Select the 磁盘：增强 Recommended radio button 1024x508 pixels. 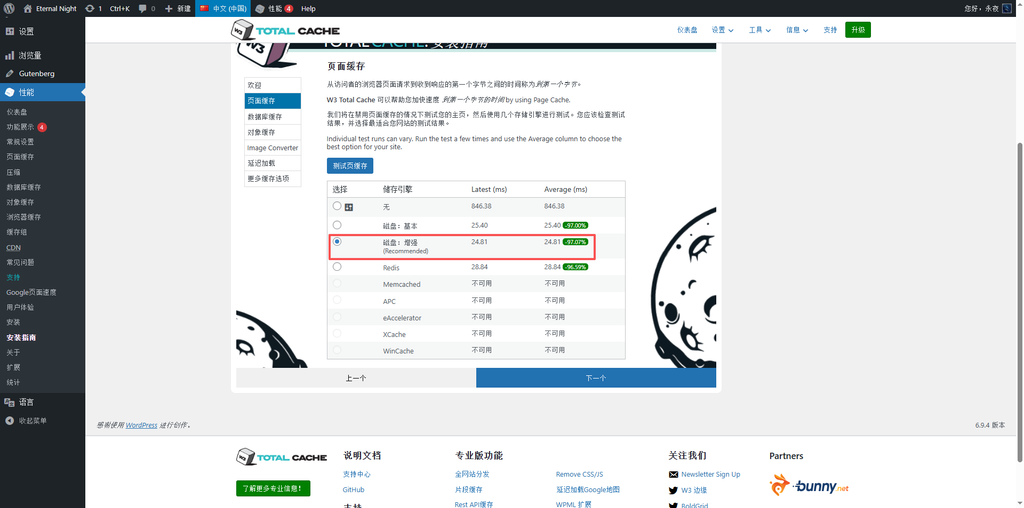point(337,242)
